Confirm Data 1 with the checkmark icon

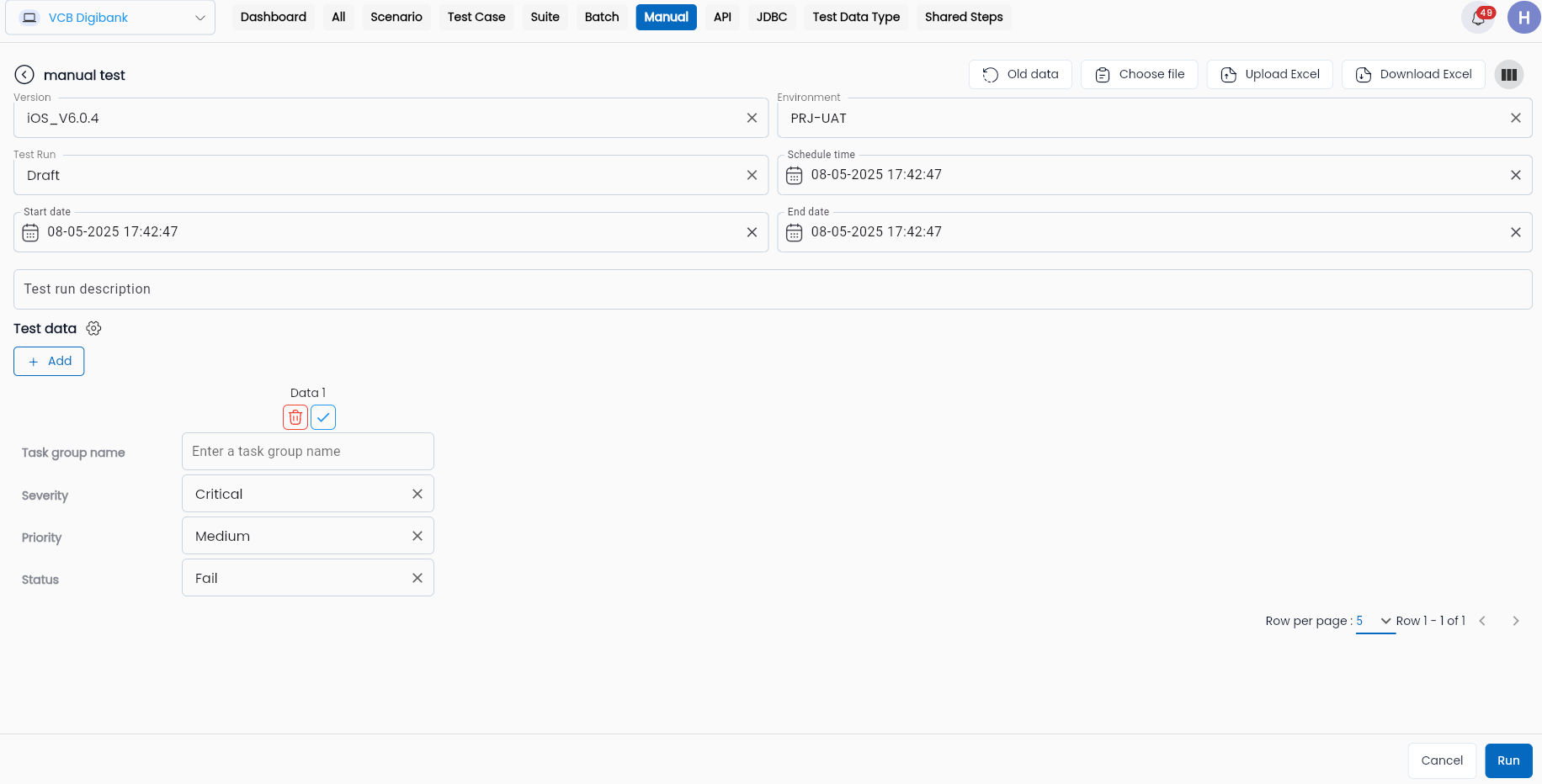point(323,417)
